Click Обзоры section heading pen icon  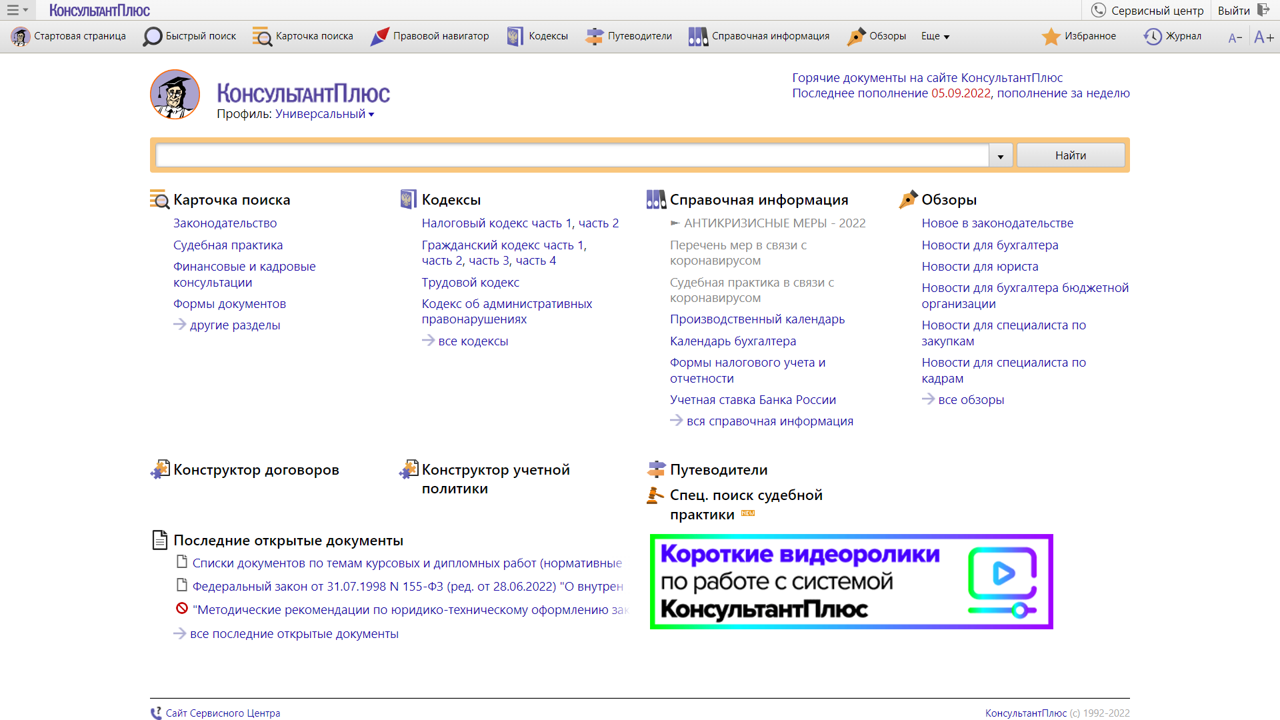(908, 199)
